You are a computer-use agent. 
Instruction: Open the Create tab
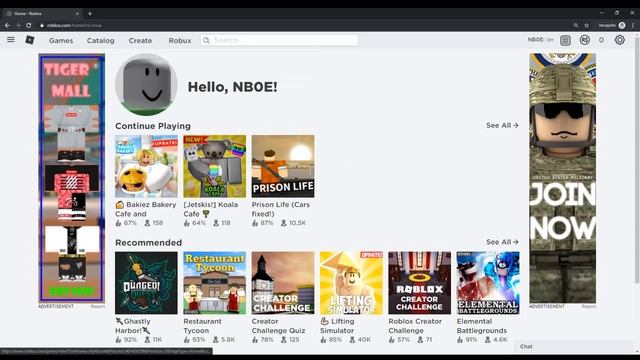click(x=140, y=40)
